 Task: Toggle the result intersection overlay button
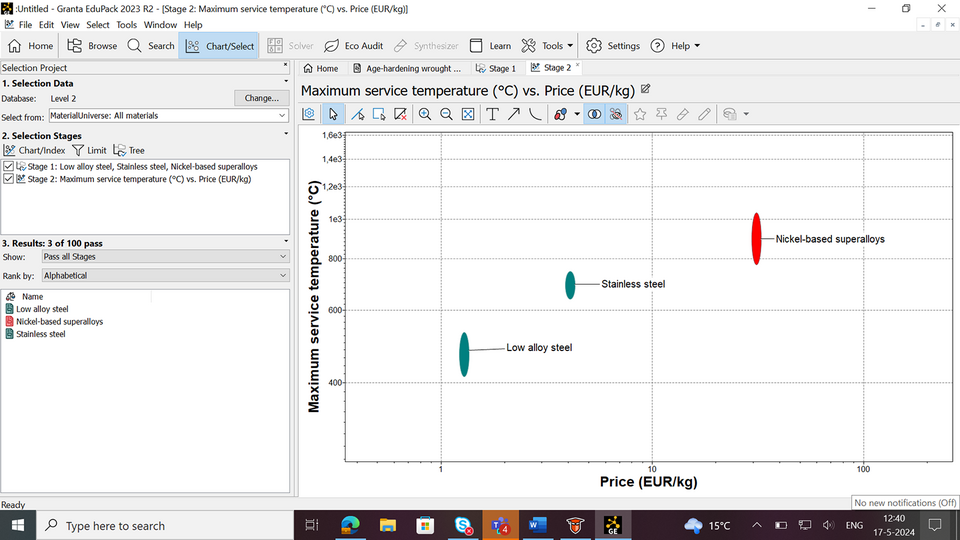594,114
